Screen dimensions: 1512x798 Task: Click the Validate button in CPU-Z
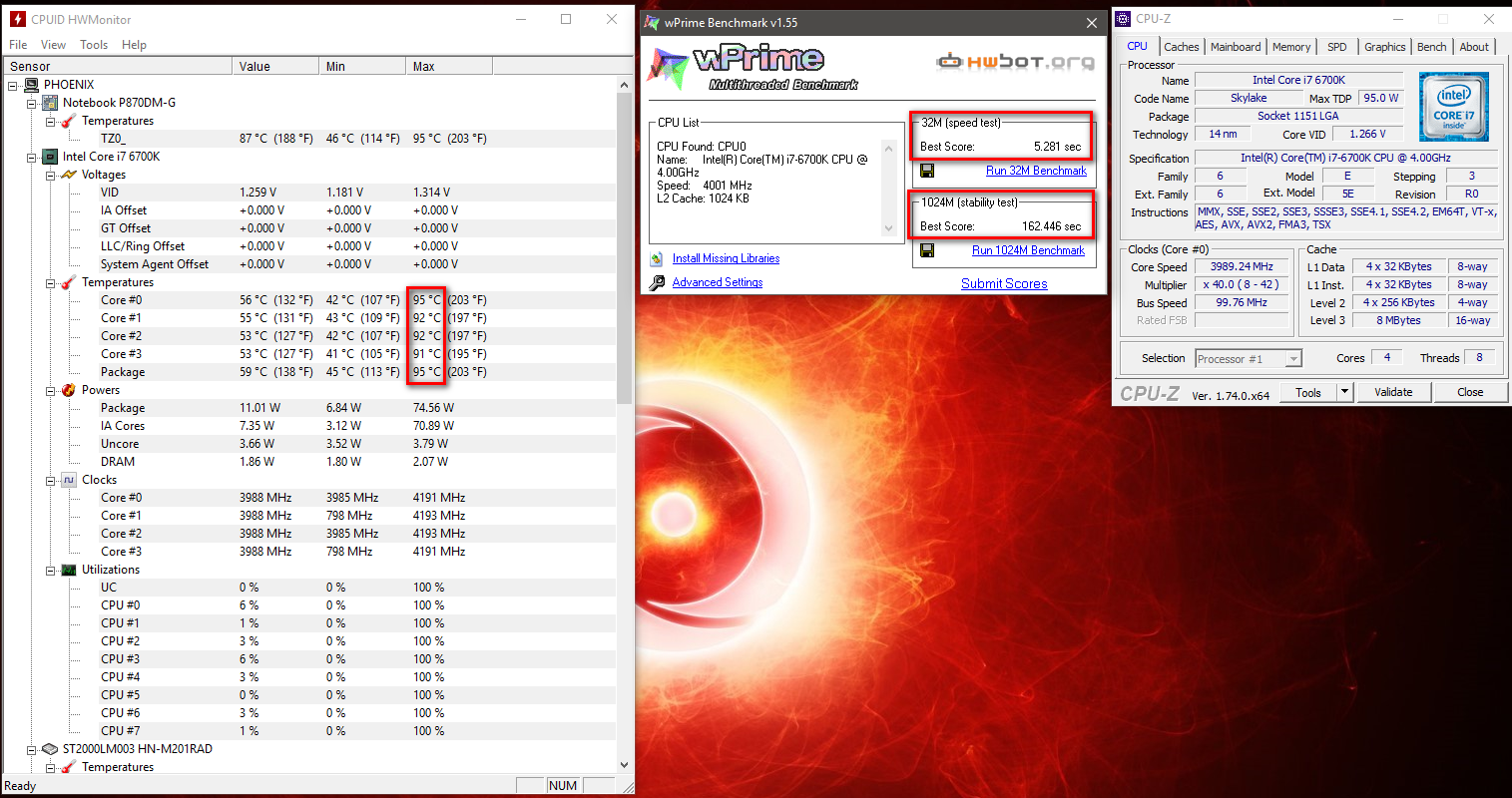pyautogui.click(x=1393, y=392)
